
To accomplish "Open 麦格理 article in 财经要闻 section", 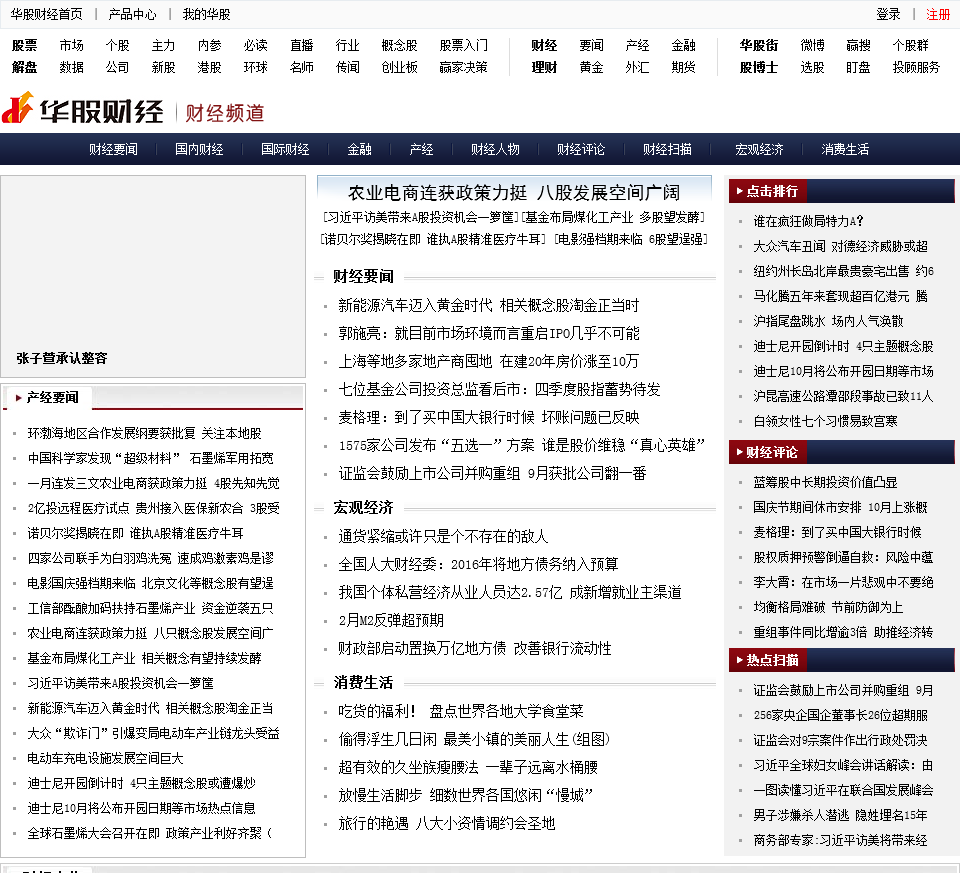I will tap(489, 418).
